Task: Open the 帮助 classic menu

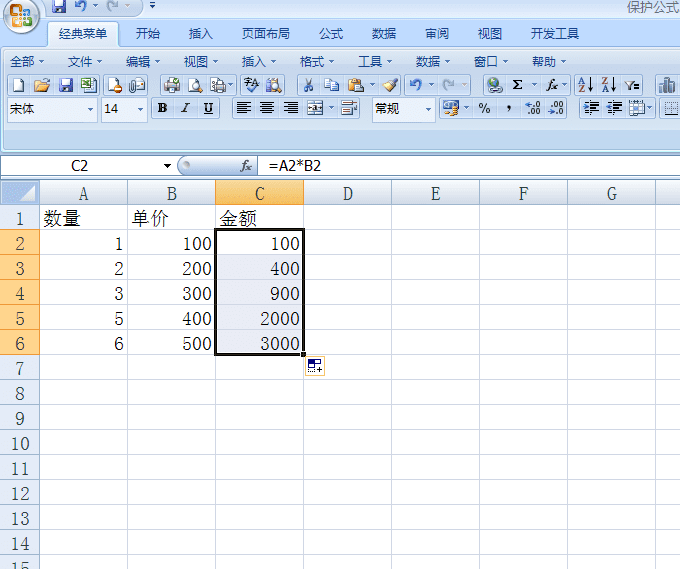Action: coord(549,62)
